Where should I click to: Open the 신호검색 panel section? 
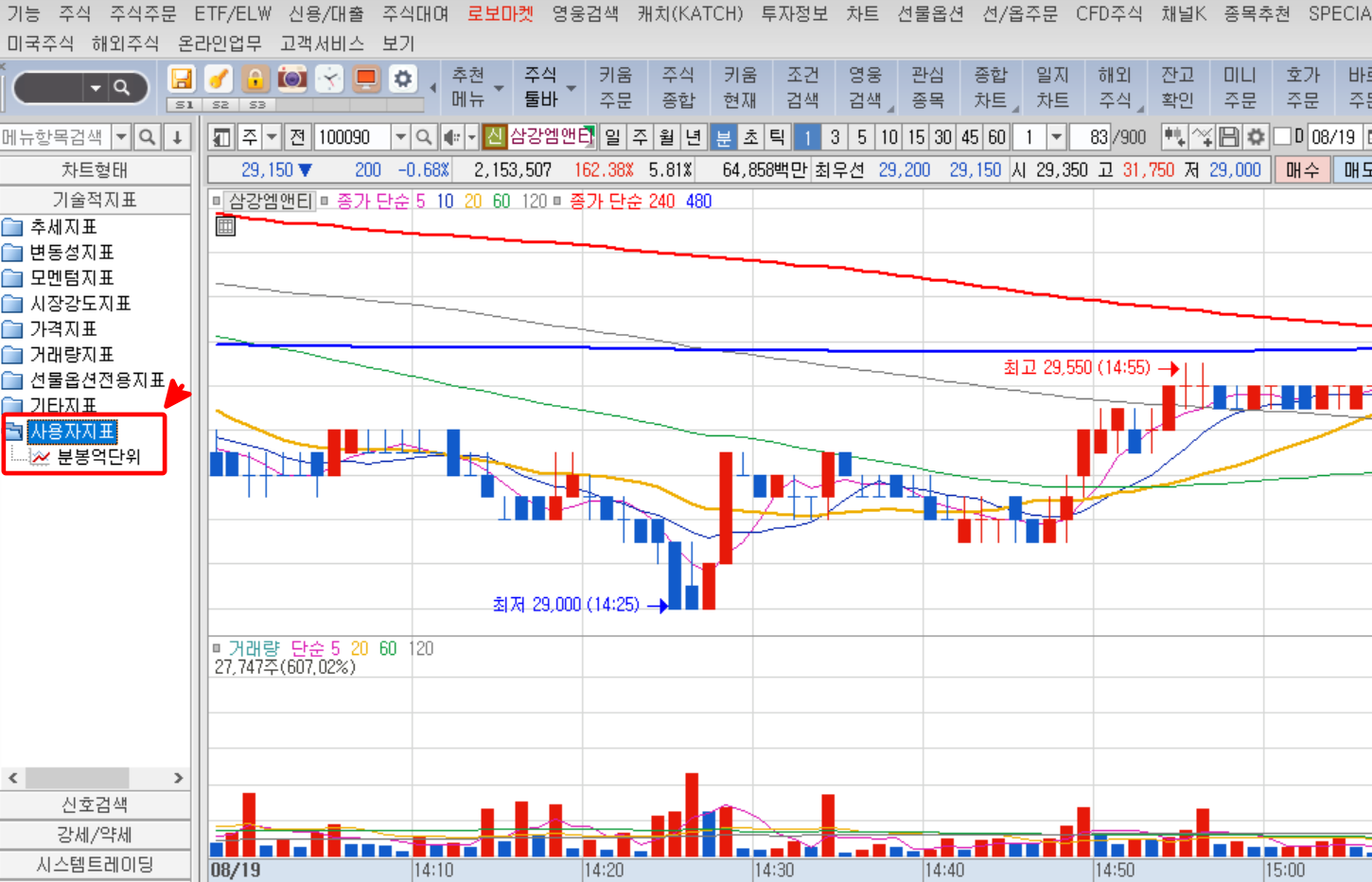tap(95, 805)
